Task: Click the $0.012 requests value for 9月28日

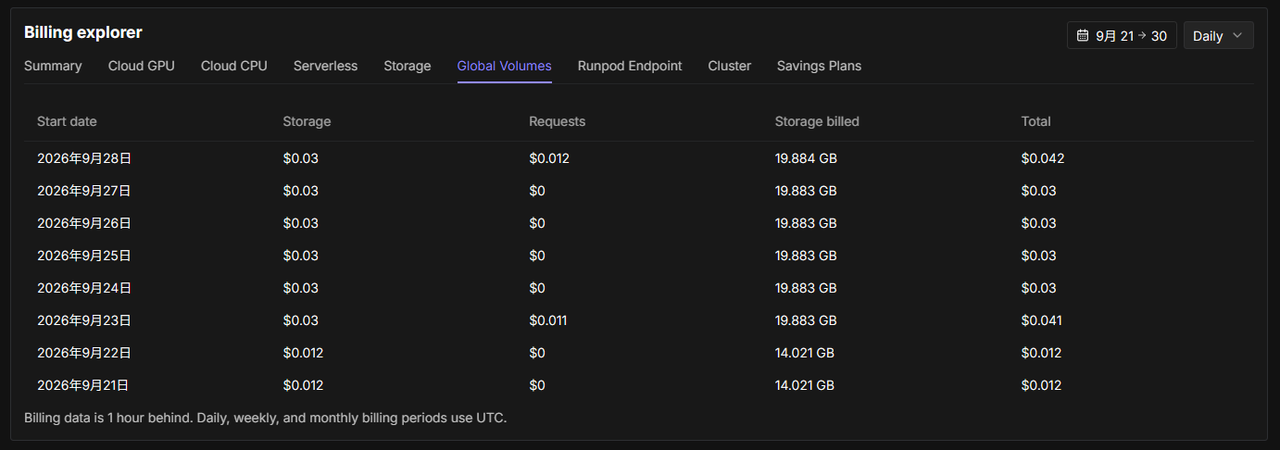Action: 549,158
